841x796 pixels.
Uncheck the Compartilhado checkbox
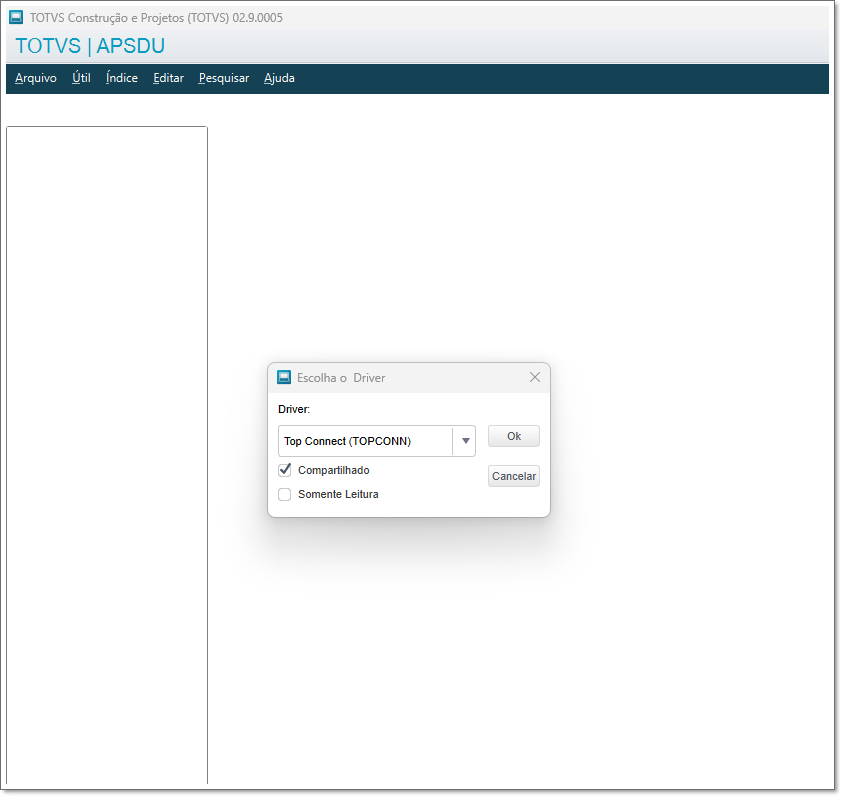[x=285, y=470]
